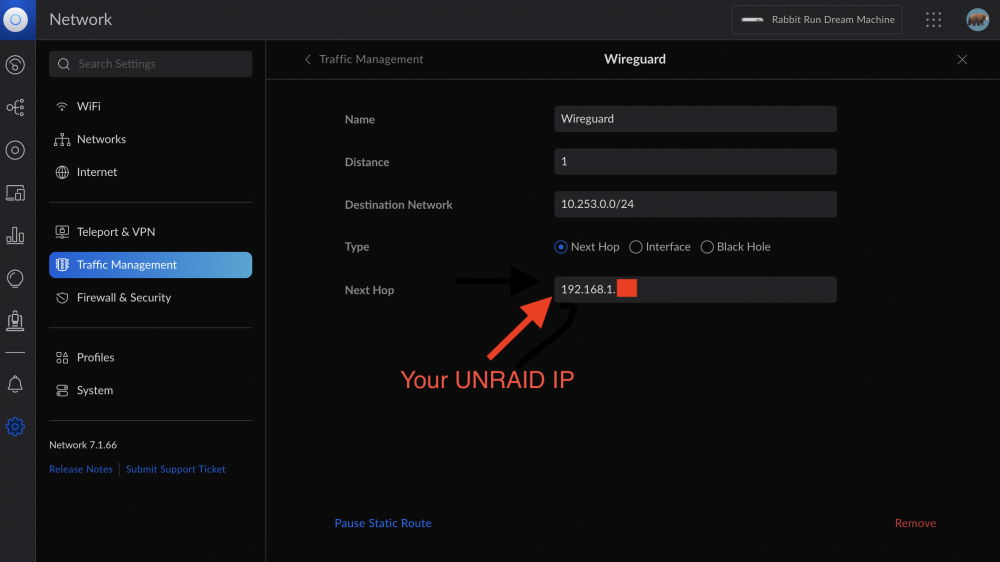Viewport: 1000px width, 562px height.
Task: Select Traffic Management menu item
Action: point(151,265)
